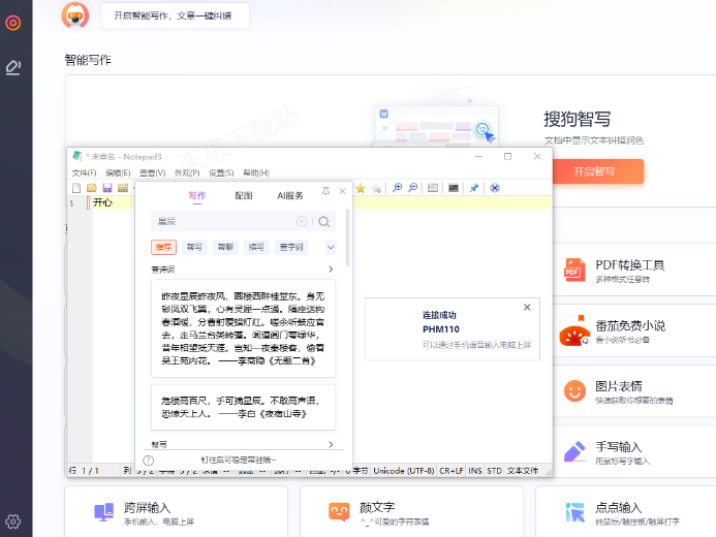Open the 跨屏输入 card
Viewport: 716px width, 537px height.
176,512
